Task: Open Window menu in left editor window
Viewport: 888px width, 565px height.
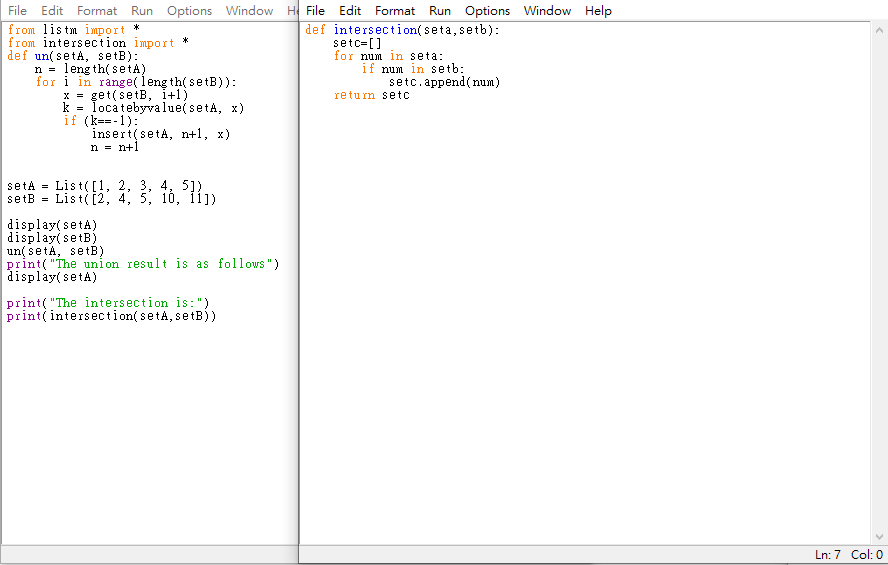Action: pos(249,11)
